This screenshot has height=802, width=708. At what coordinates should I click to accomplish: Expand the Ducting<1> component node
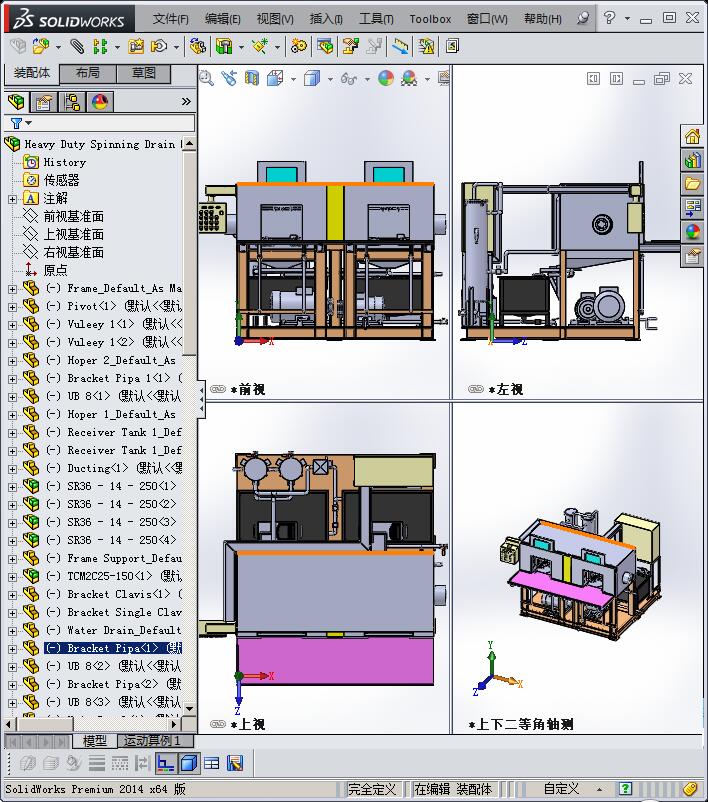pyautogui.click(x=12, y=469)
